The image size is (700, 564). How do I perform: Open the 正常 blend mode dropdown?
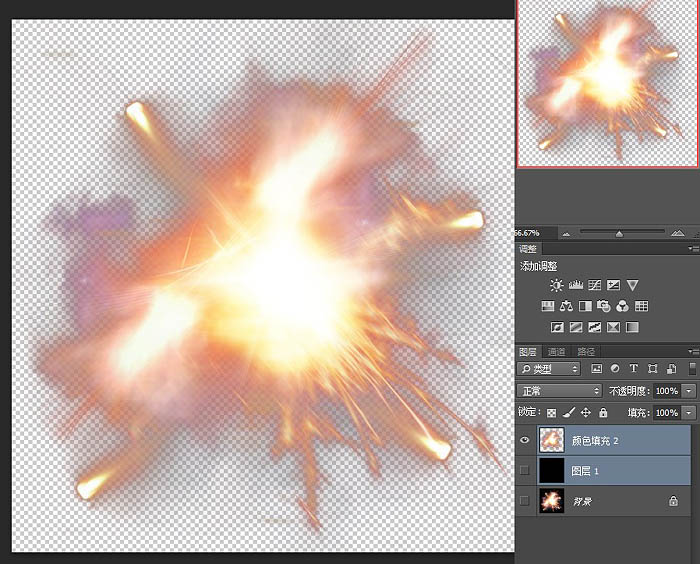click(559, 391)
